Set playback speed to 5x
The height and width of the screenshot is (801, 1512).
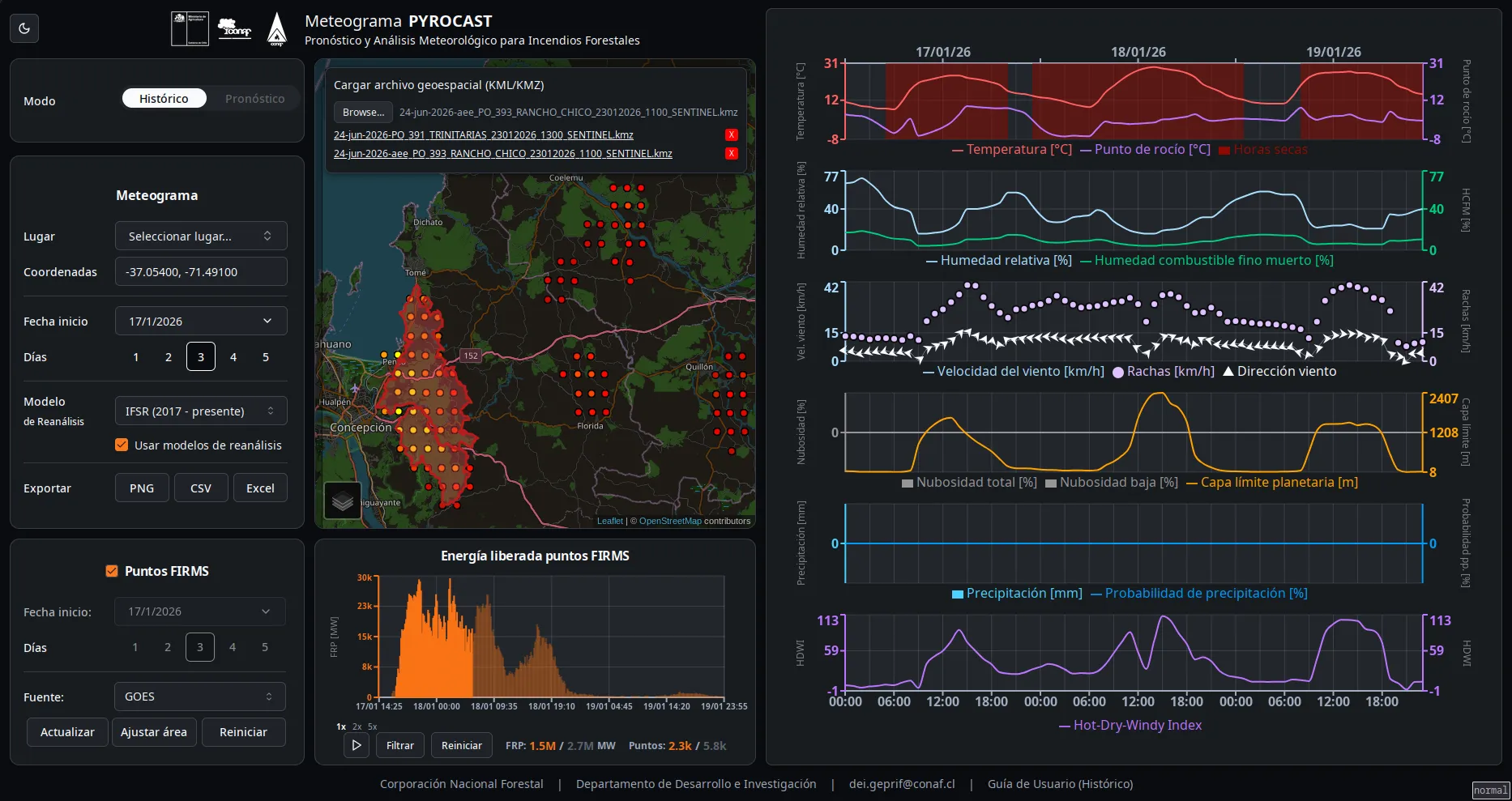373,726
